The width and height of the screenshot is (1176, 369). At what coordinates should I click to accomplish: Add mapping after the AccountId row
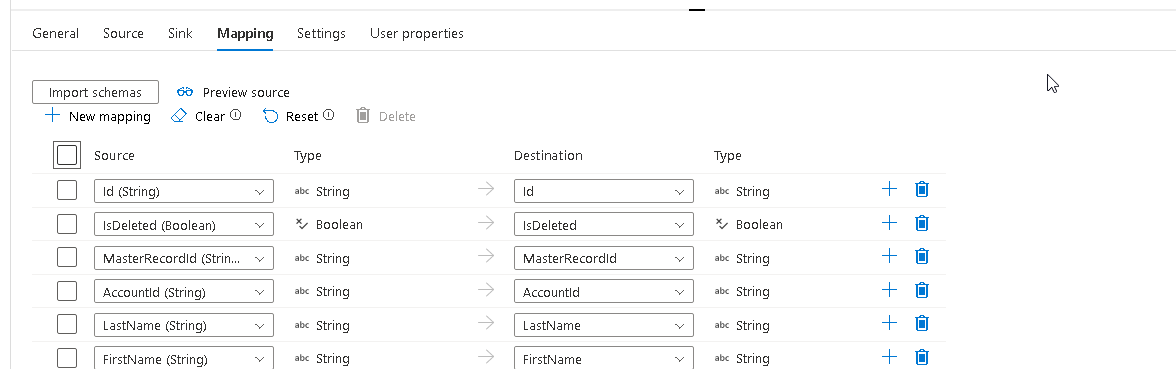coord(889,290)
